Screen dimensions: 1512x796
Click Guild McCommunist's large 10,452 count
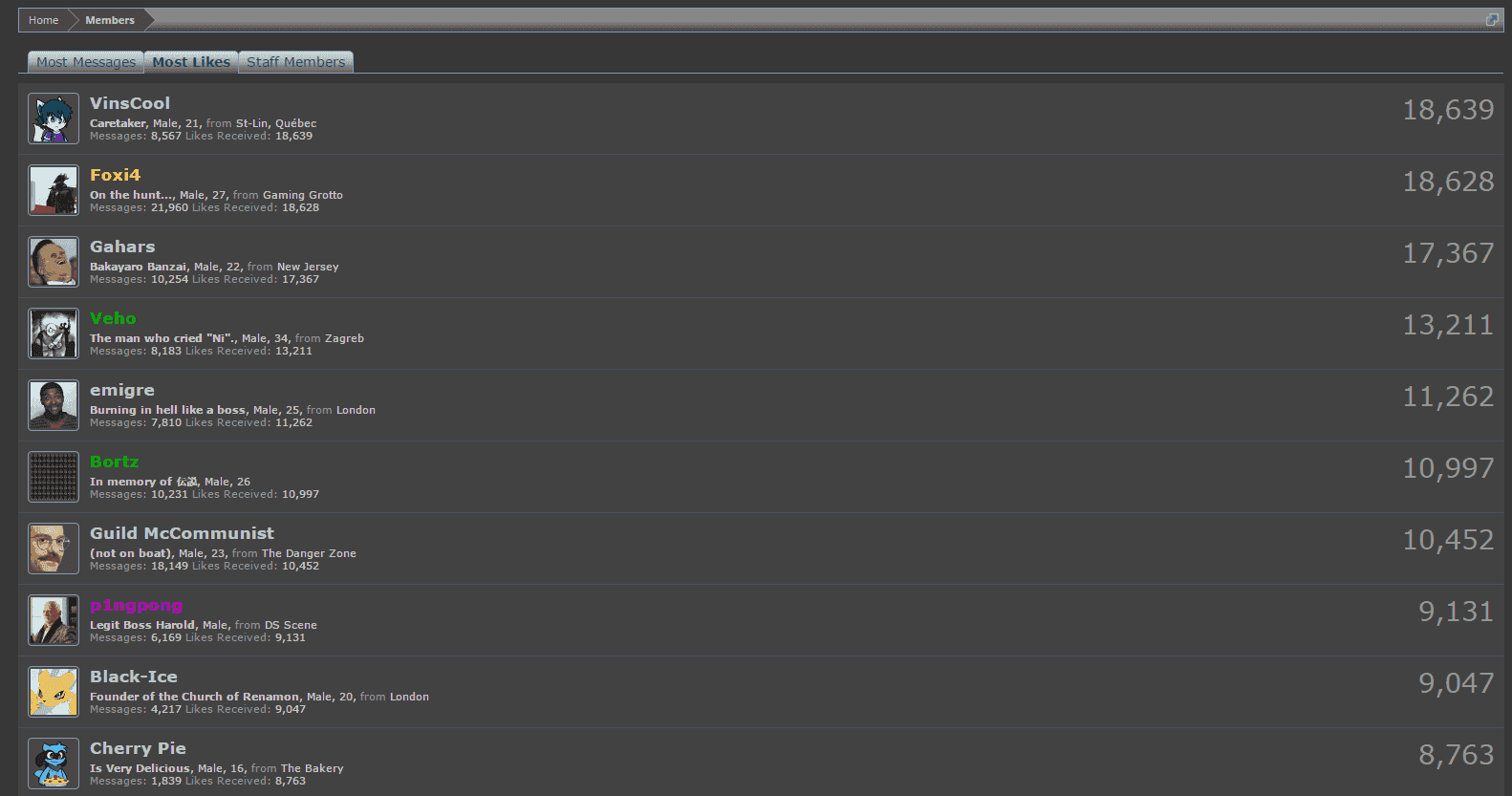[1448, 540]
